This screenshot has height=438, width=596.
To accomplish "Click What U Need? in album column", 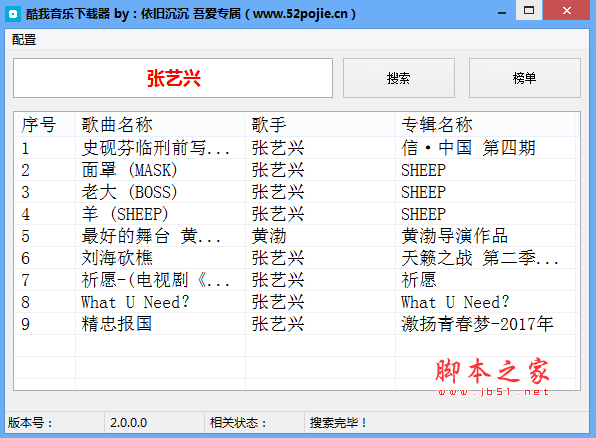I will [455, 303].
